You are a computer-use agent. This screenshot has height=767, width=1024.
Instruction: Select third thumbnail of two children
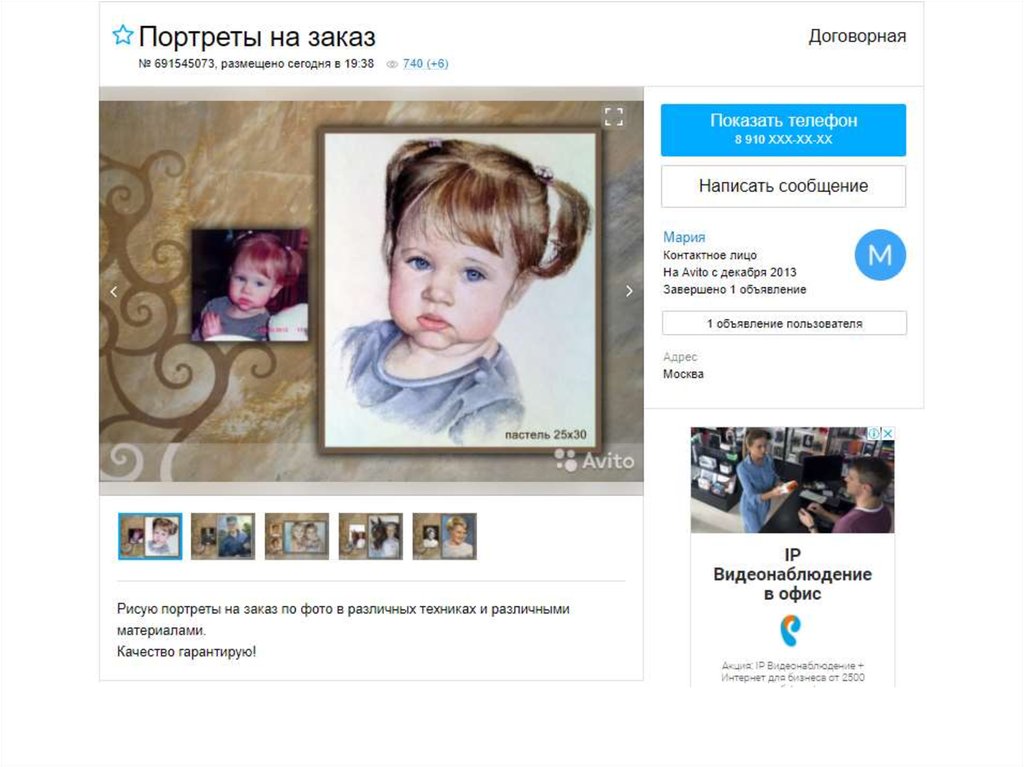(x=297, y=536)
